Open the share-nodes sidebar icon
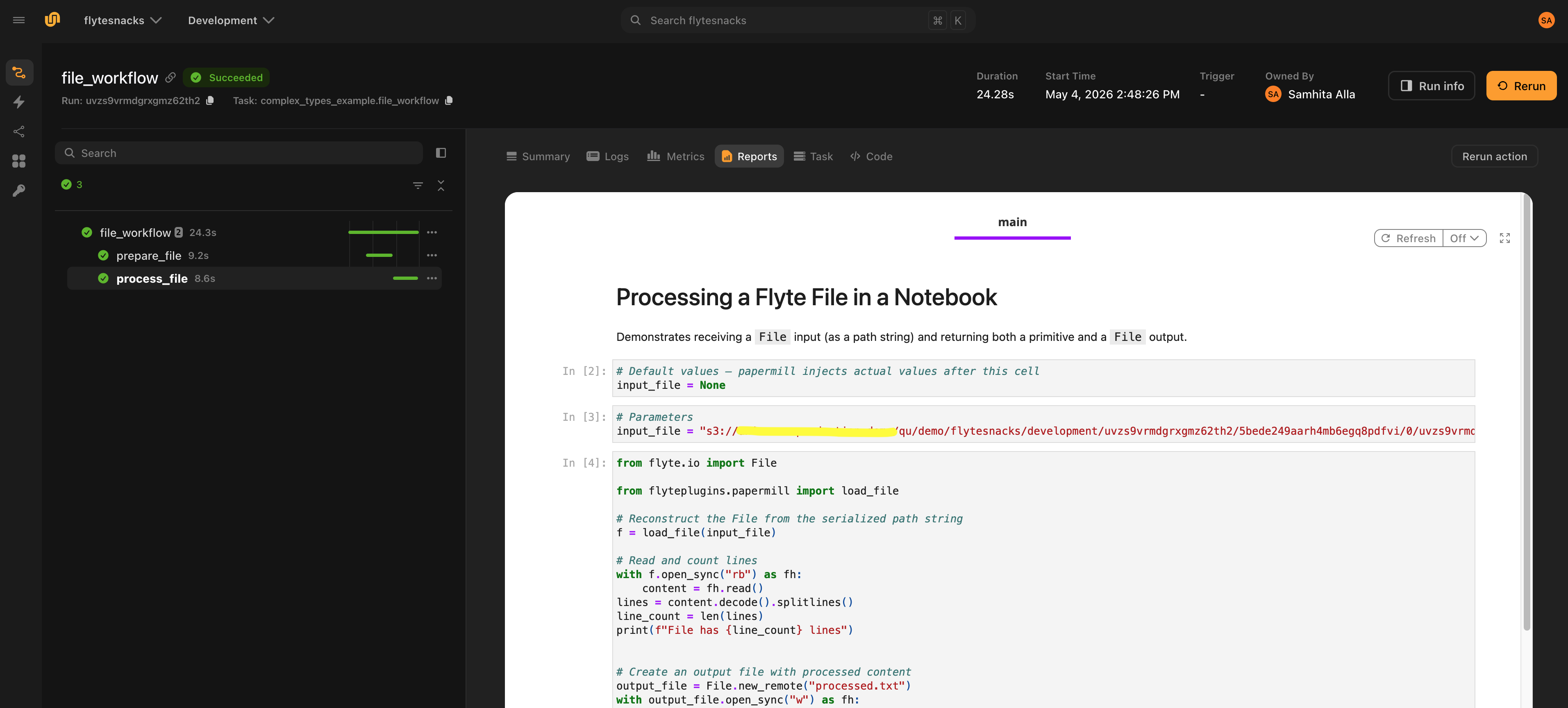The height and width of the screenshot is (708, 1568). pos(19,132)
